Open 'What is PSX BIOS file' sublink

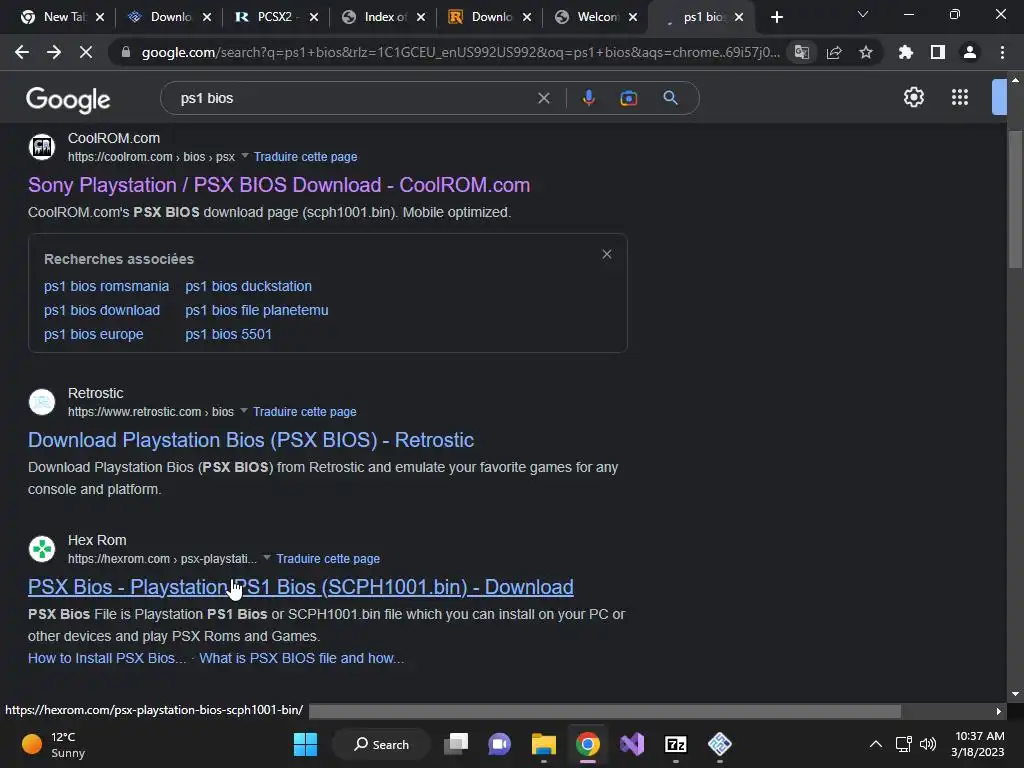(x=301, y=658)
